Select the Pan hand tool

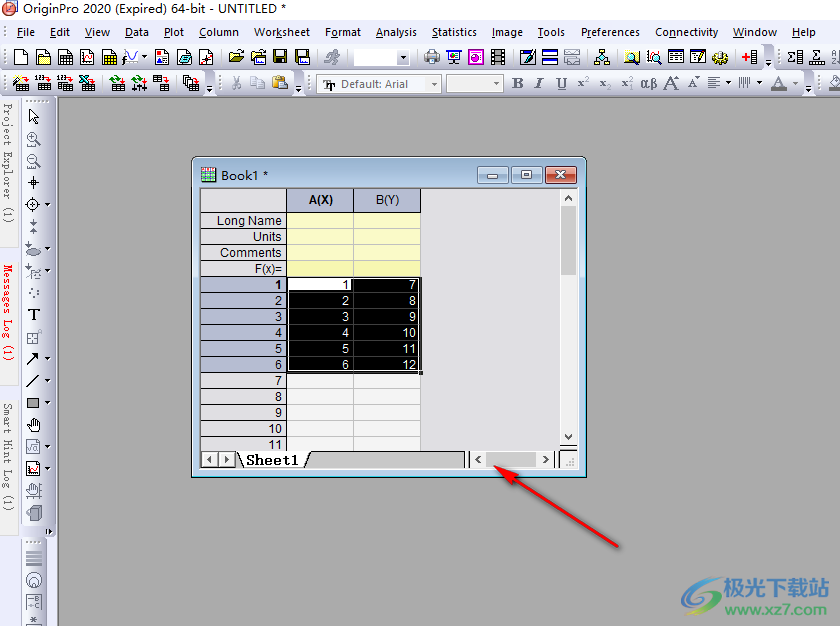pos(34,425)
